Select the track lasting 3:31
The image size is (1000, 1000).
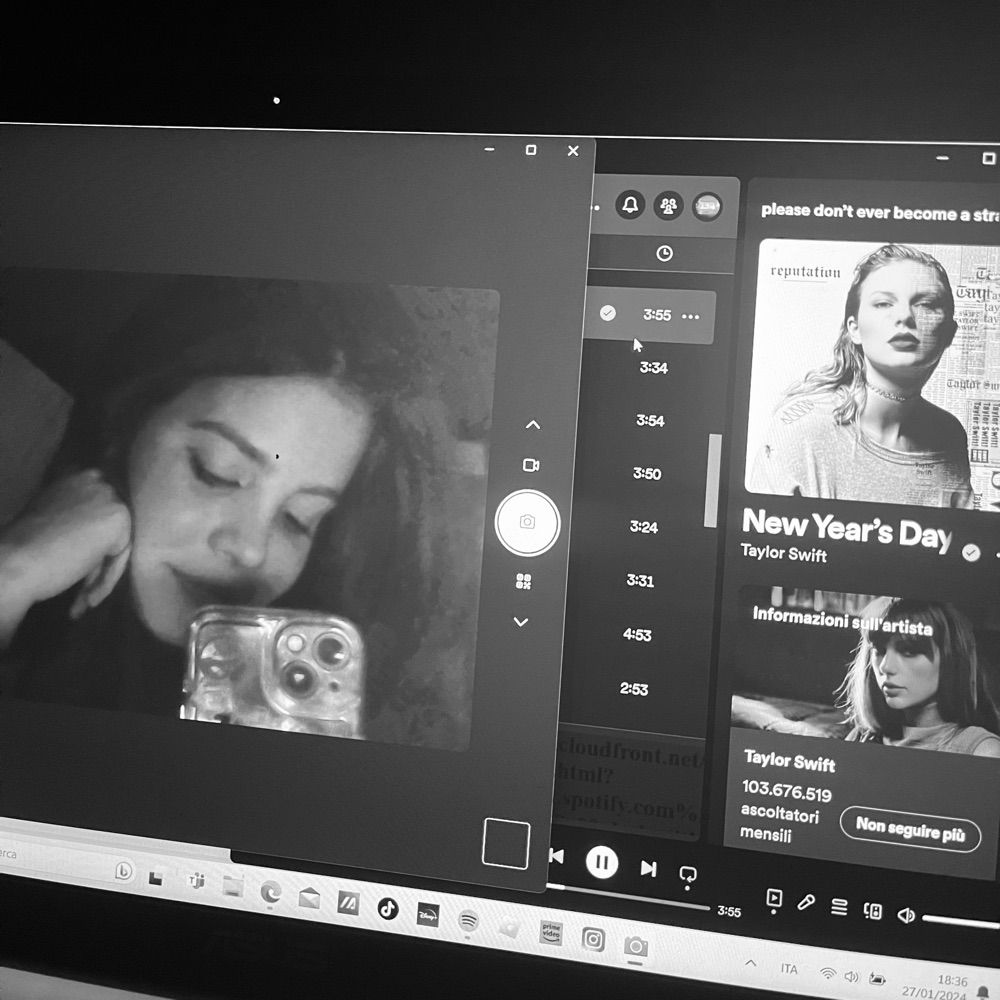point(640,581)
